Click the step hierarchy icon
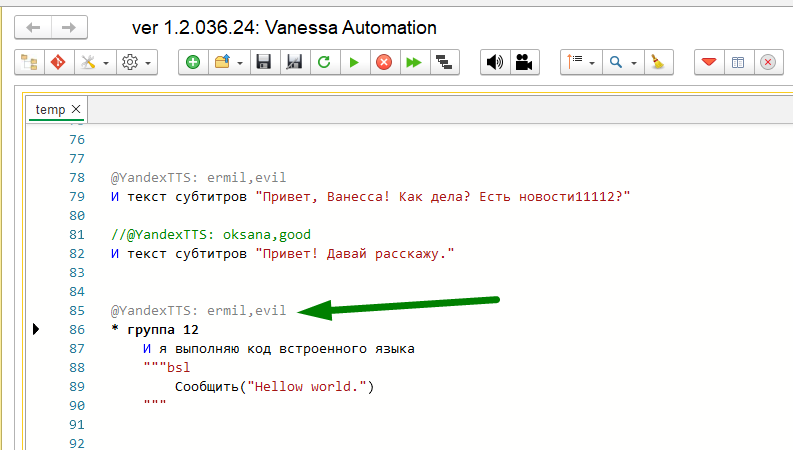793x450 pixels. 444,62
